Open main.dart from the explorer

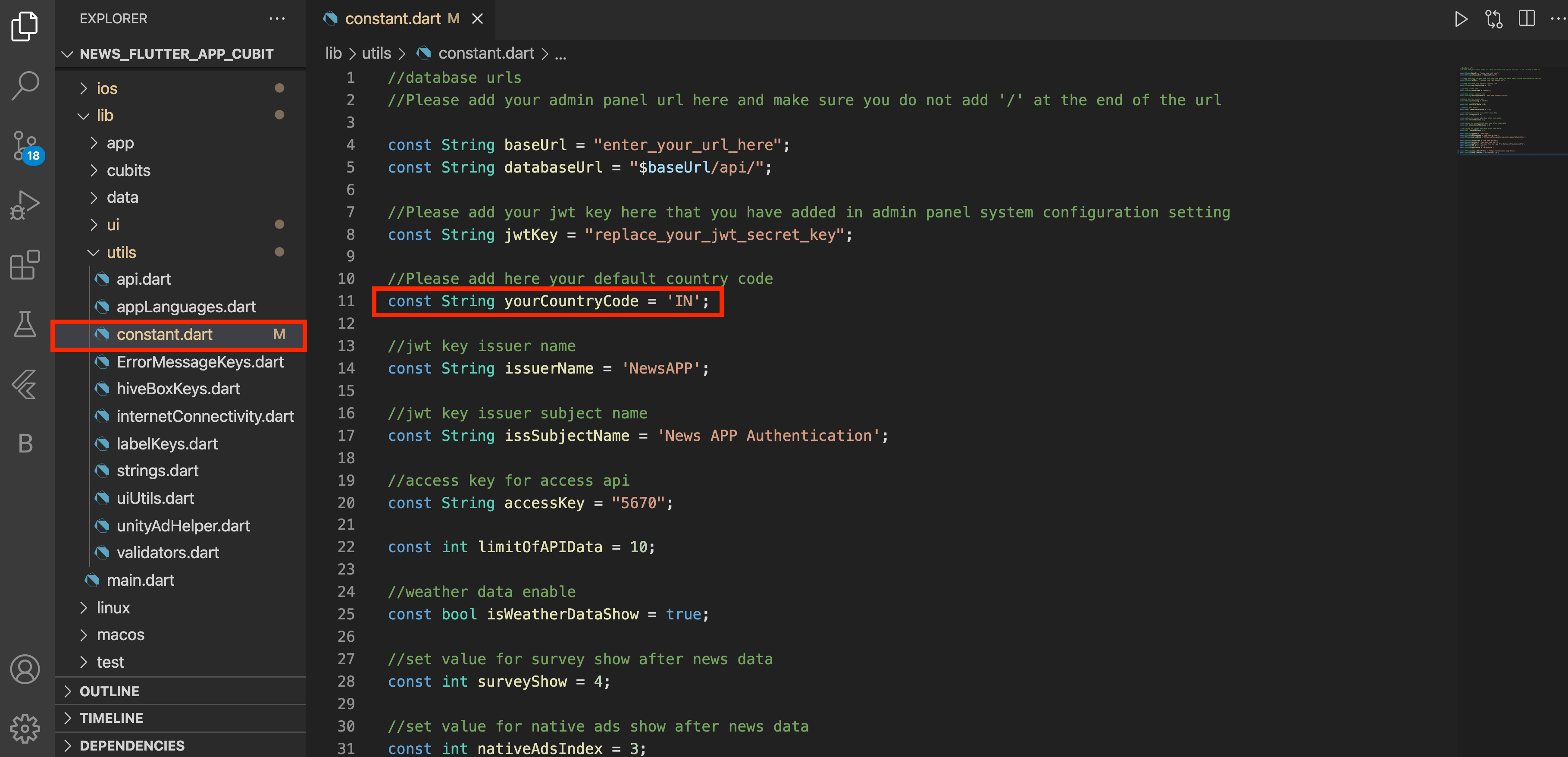click(140, 580)
